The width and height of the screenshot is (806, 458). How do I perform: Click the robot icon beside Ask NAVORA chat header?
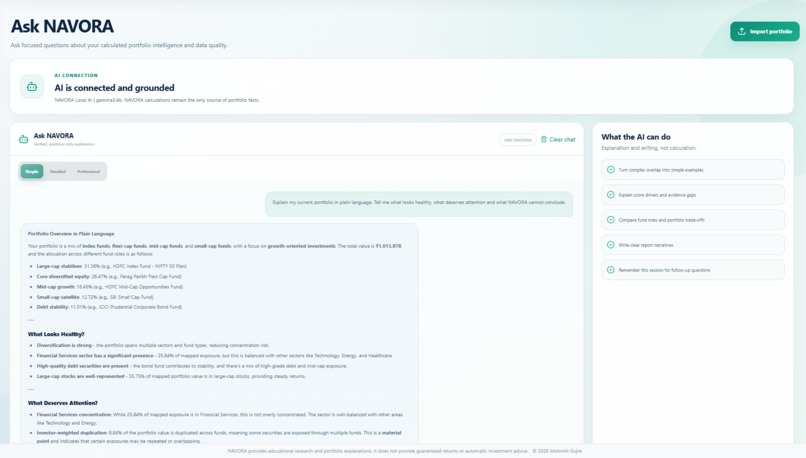[x=23, y=139]
